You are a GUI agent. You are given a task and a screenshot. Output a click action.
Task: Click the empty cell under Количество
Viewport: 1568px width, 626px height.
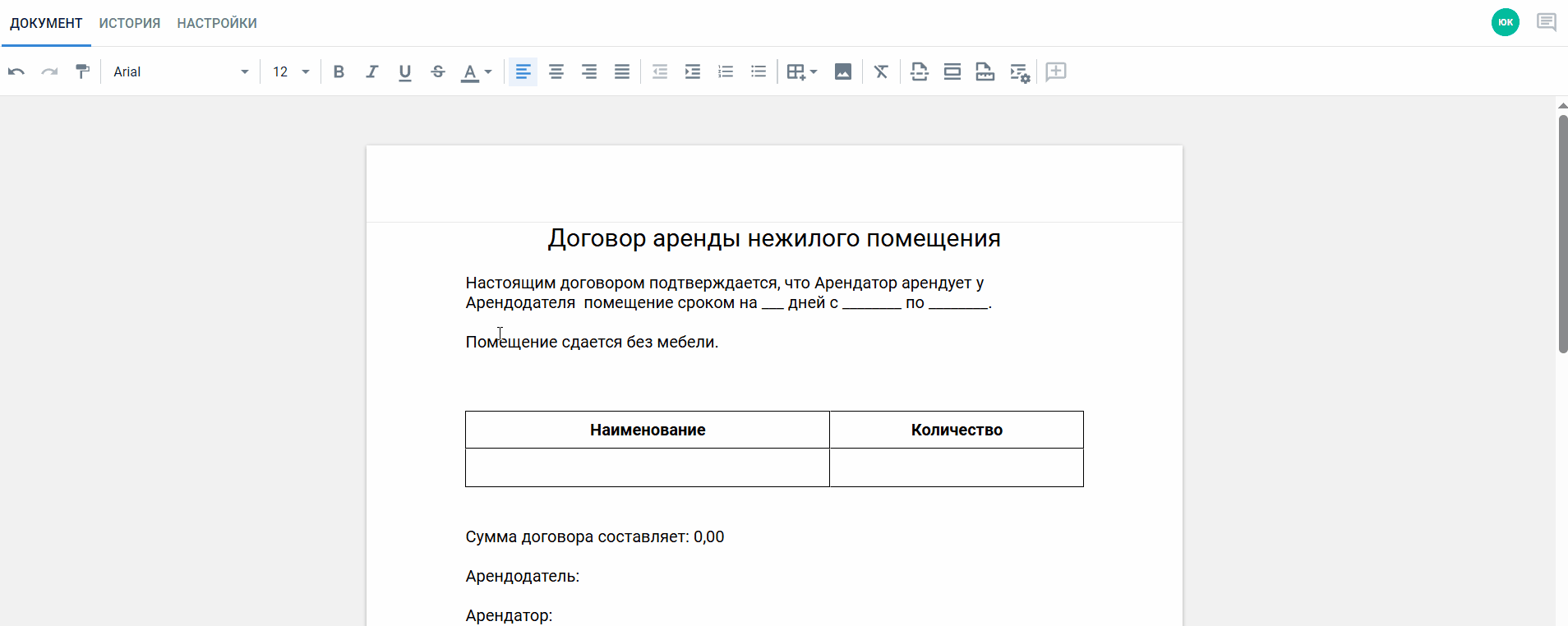click(957, 467)
